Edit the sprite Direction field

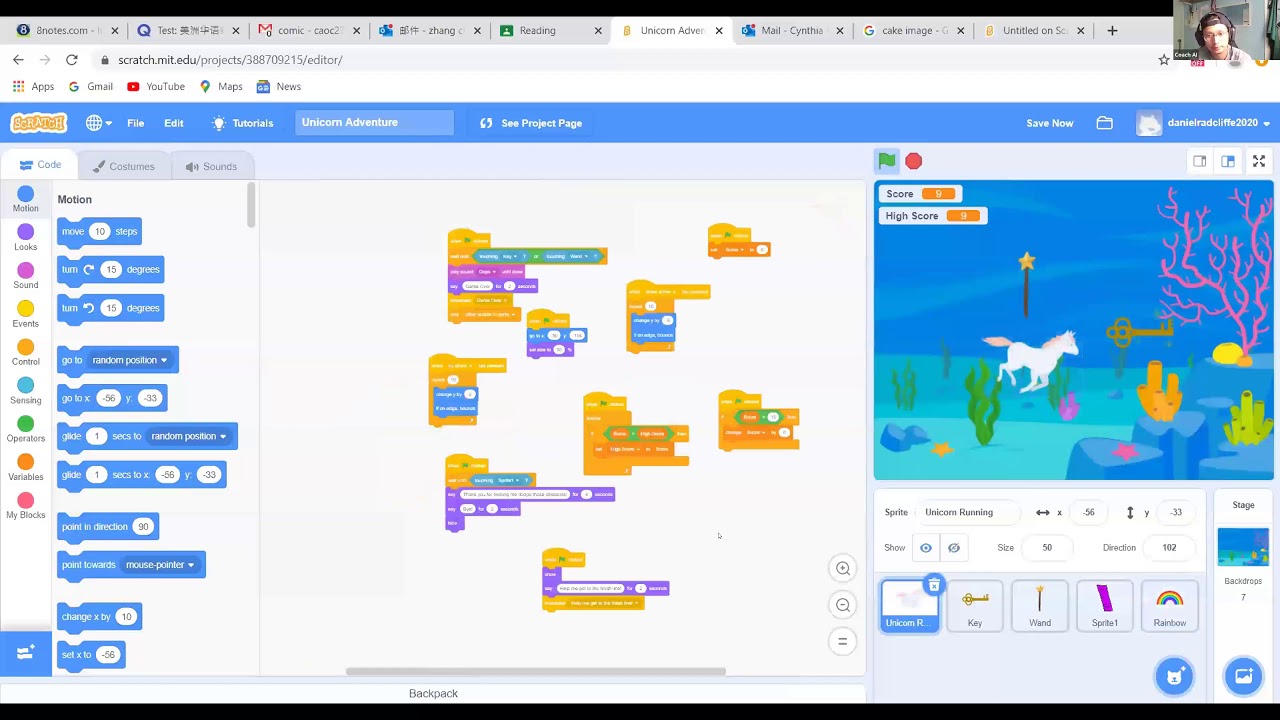click(1169, 548)
